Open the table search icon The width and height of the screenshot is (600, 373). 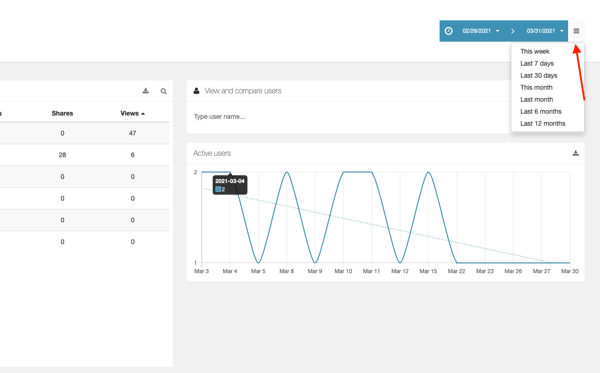(x=163, y=91)
